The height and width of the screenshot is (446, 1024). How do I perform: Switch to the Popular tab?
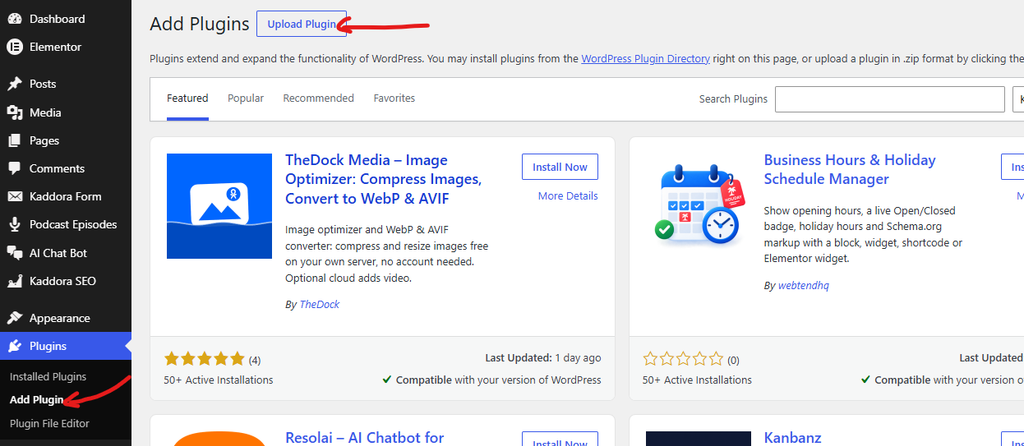[x=246, y=99]
